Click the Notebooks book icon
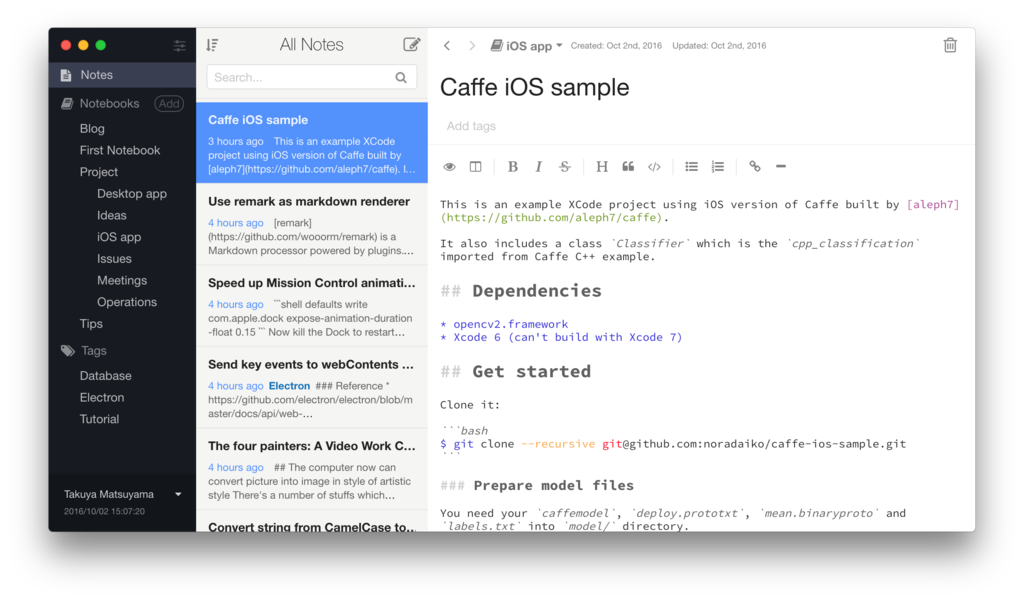Screen dimensions: 1024x601 point(67,103)
